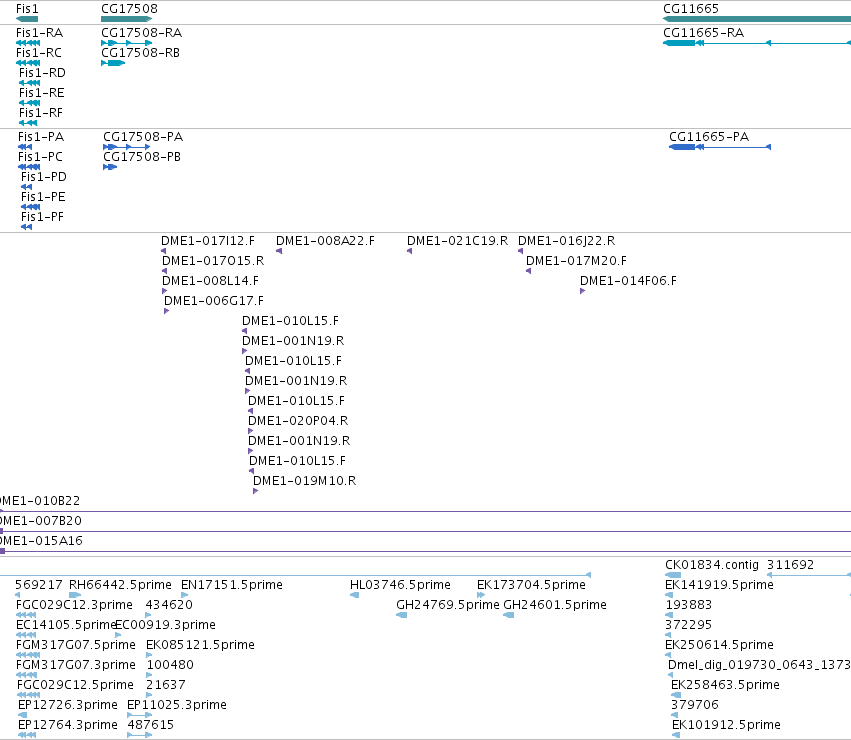Click transcript Fis1-RC label

pyautogui.click(x=39, y=53)
